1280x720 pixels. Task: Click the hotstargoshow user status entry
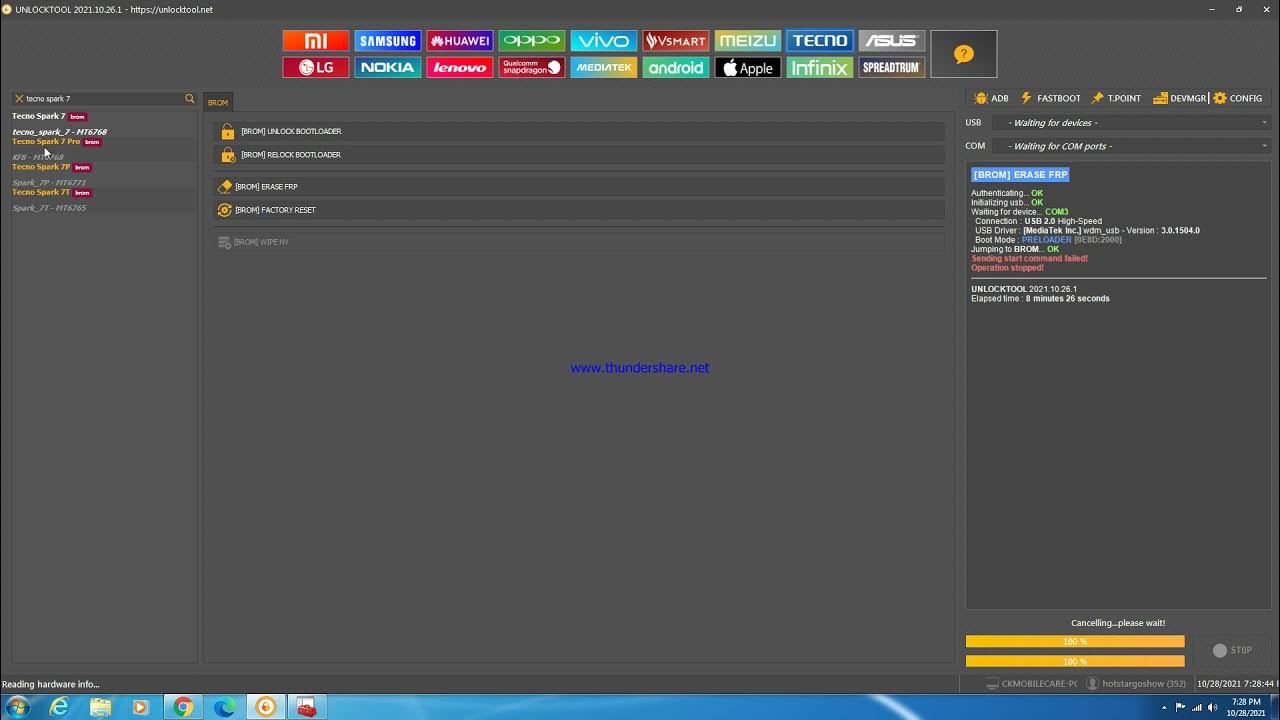(x=1137, y=684)
